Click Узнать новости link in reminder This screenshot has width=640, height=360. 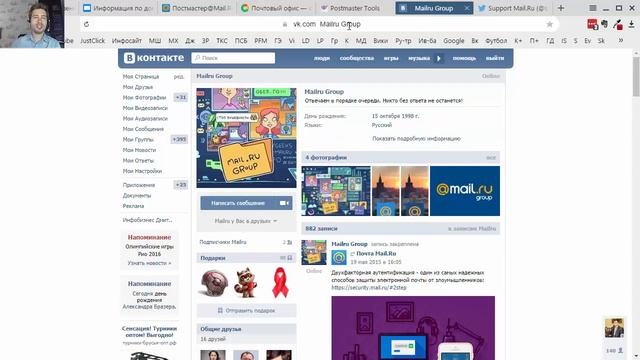(x=149, y=263)
